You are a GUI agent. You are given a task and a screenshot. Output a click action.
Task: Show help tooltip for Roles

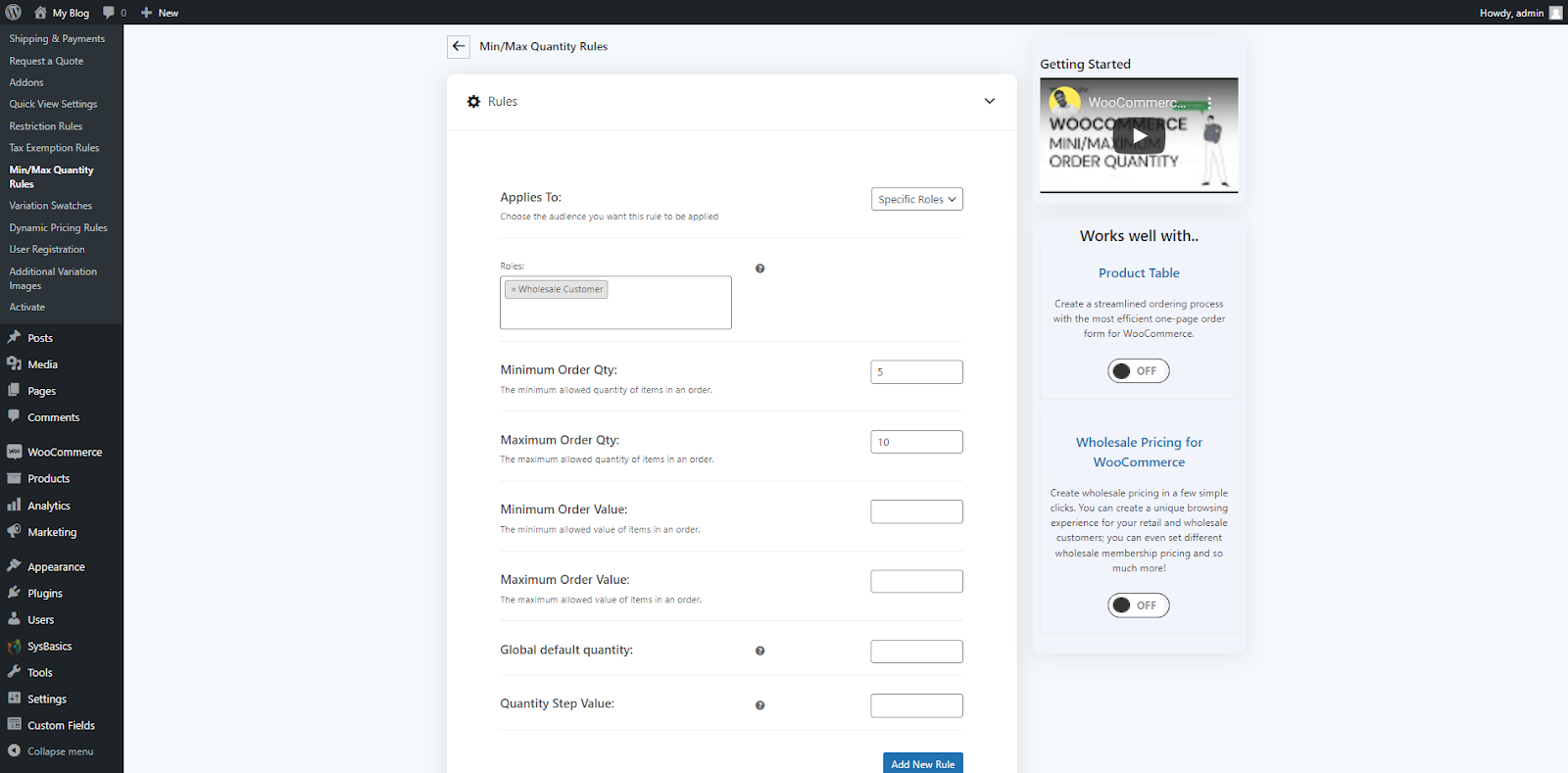pyautogui.click(x=760, y=268)
